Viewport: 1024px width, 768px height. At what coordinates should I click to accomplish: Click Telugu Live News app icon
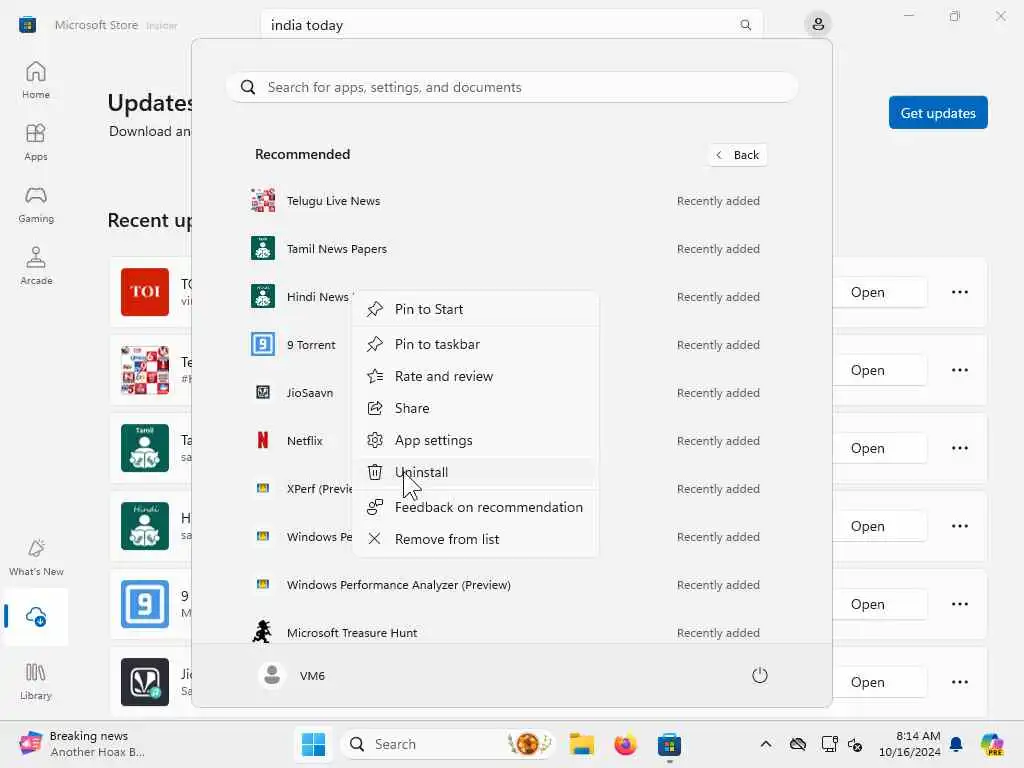(x=263, y=200)
